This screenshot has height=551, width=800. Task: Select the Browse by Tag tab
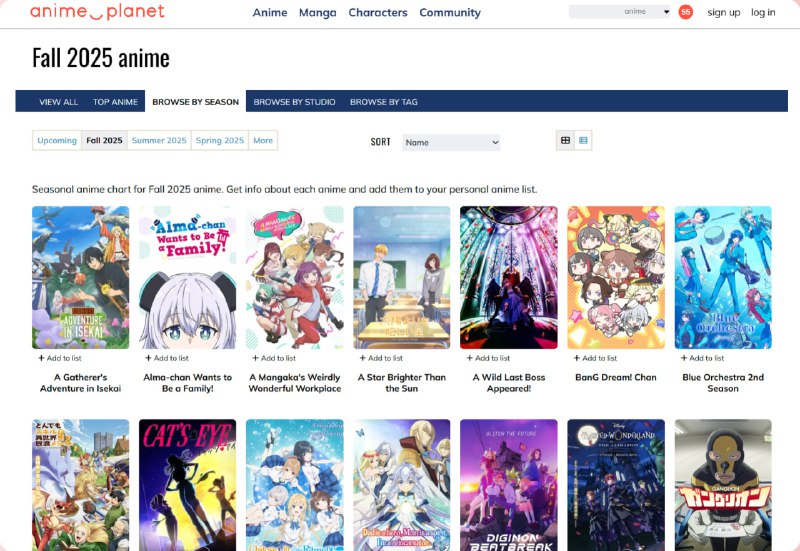coord(384,102)
